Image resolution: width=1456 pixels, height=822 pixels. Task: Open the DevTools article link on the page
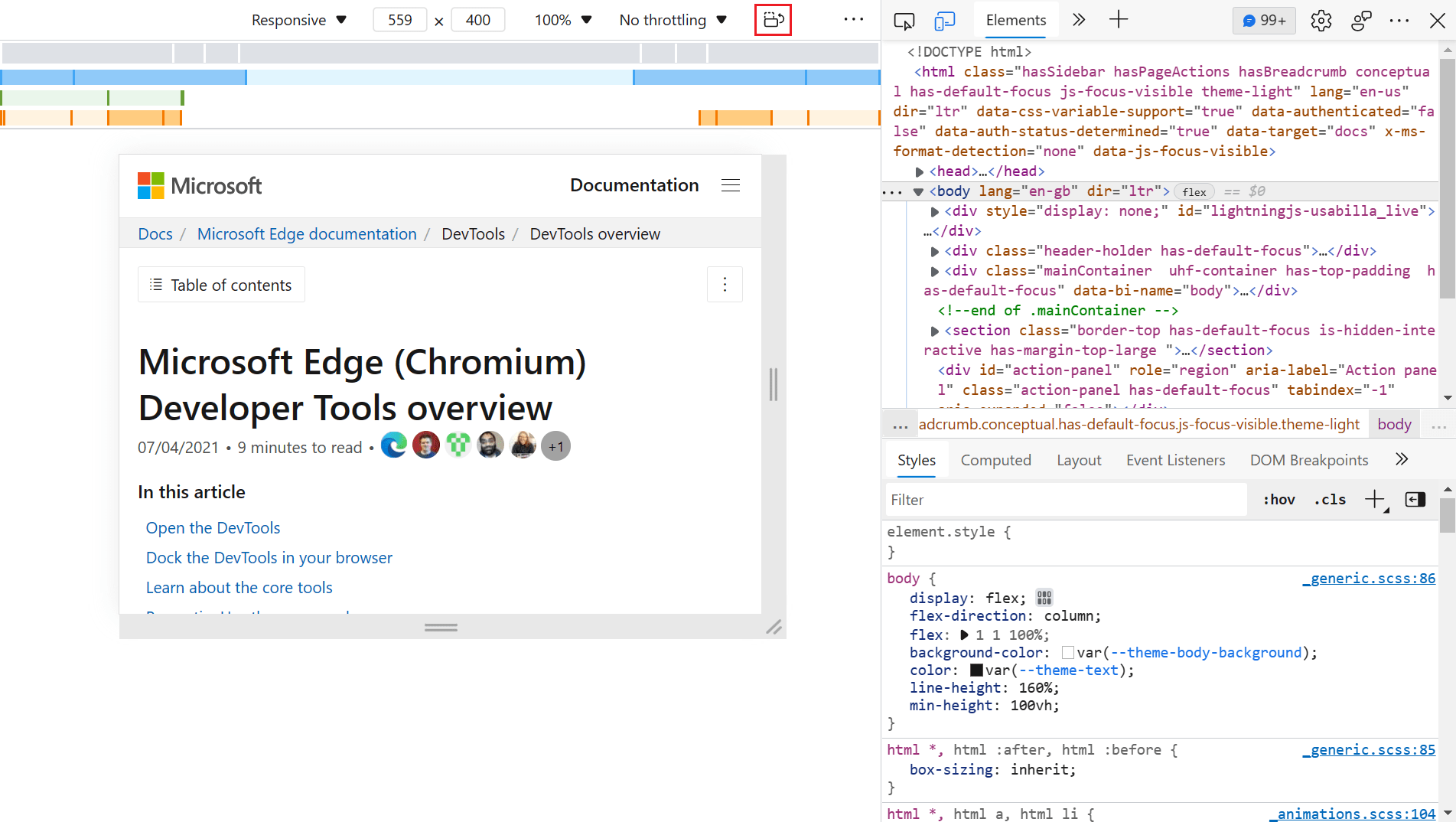[213, 527]
